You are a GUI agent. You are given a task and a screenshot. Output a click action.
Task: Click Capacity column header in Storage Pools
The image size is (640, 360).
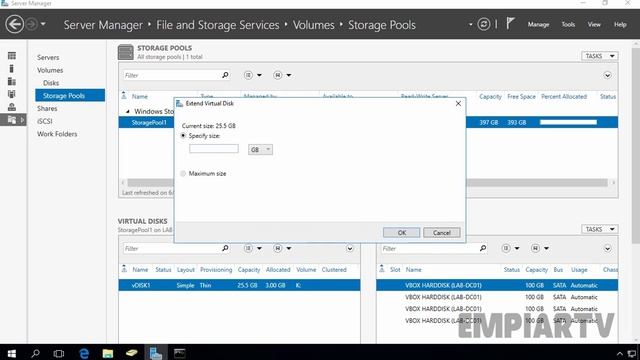490,97
